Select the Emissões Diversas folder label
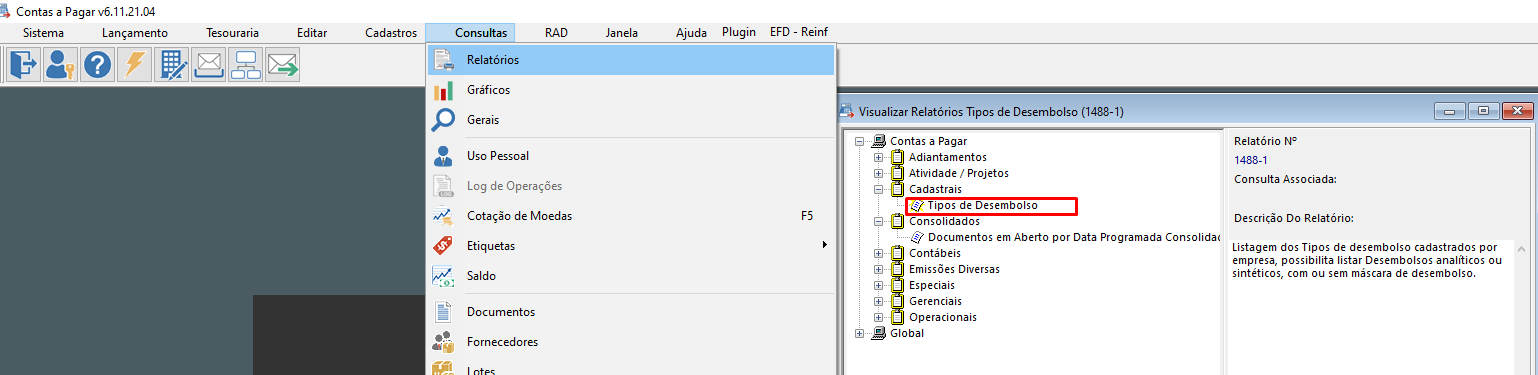This screenshot has height=375, width=1538. [x=954, y=269]
